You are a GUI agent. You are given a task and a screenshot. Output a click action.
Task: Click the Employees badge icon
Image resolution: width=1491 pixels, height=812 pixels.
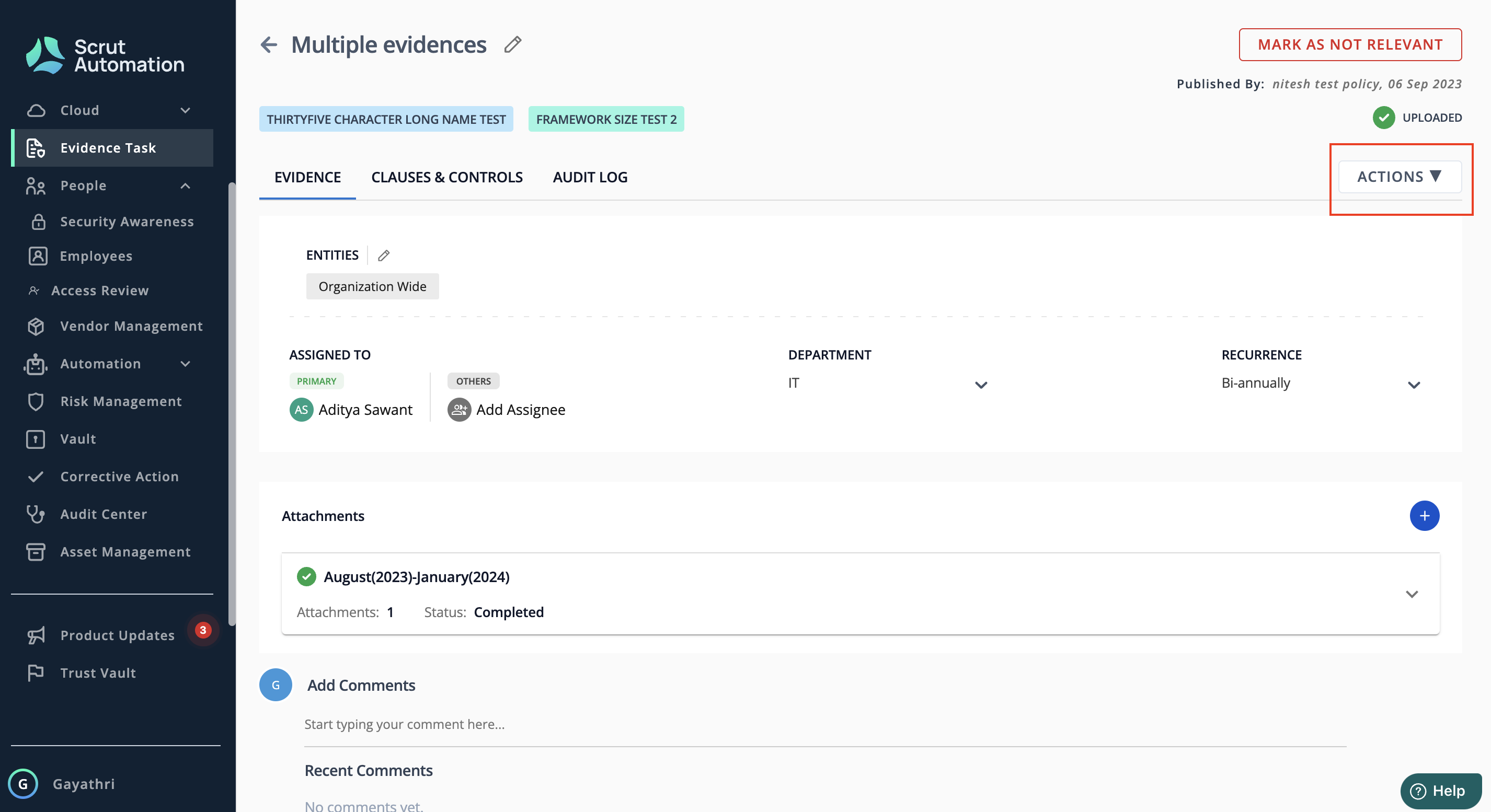(x=38, y=256)
